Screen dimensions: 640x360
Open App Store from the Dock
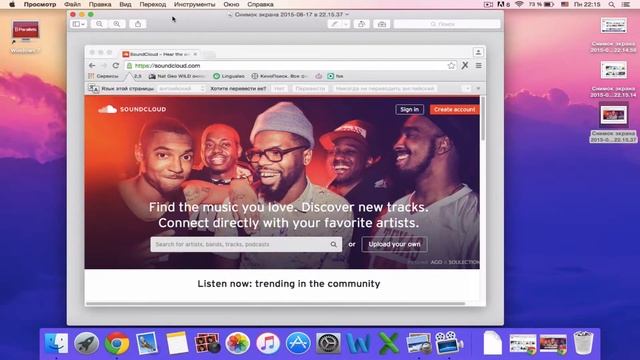click(298, 343)
